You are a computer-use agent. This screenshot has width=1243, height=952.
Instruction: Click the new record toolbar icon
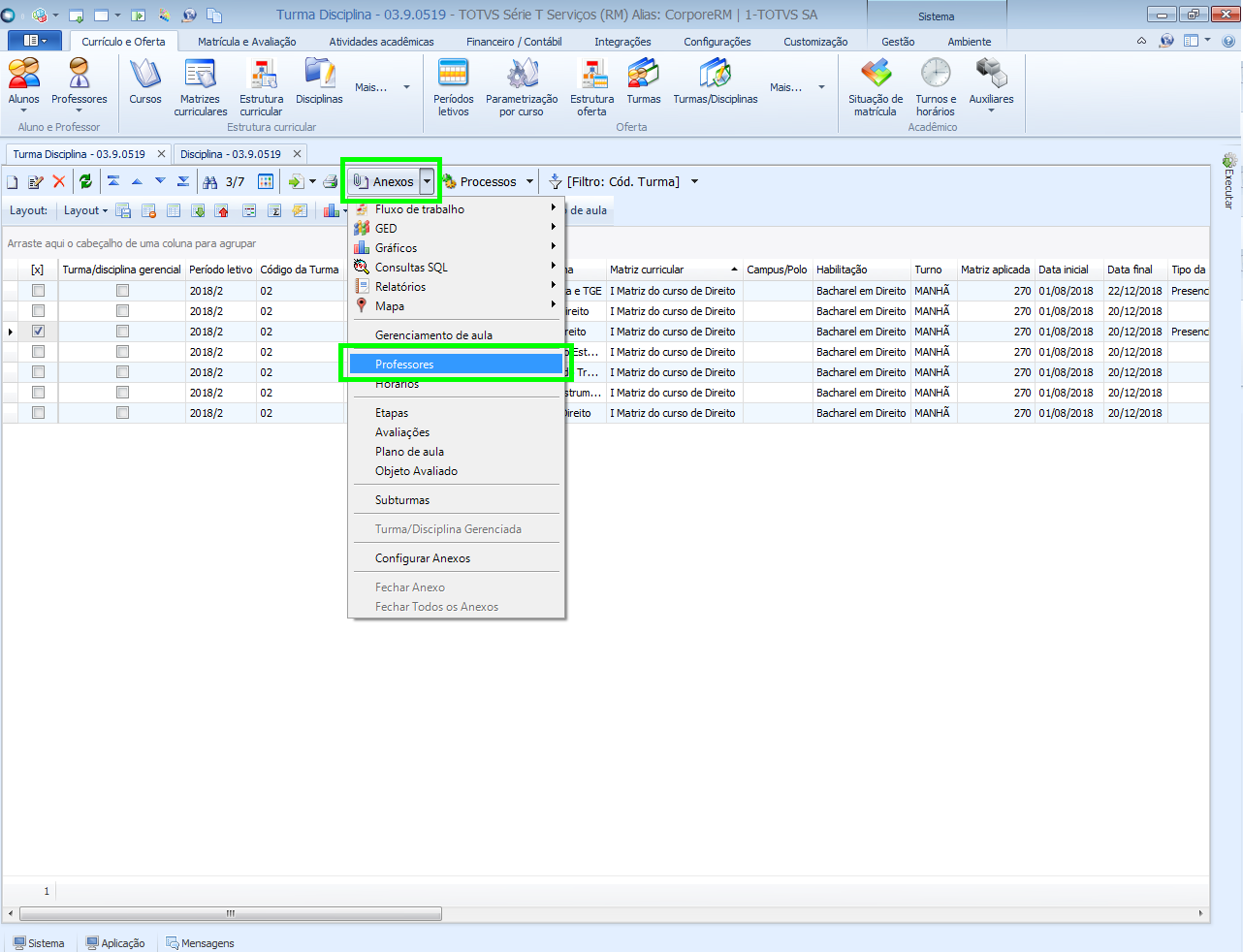click(x=13, y=181)
